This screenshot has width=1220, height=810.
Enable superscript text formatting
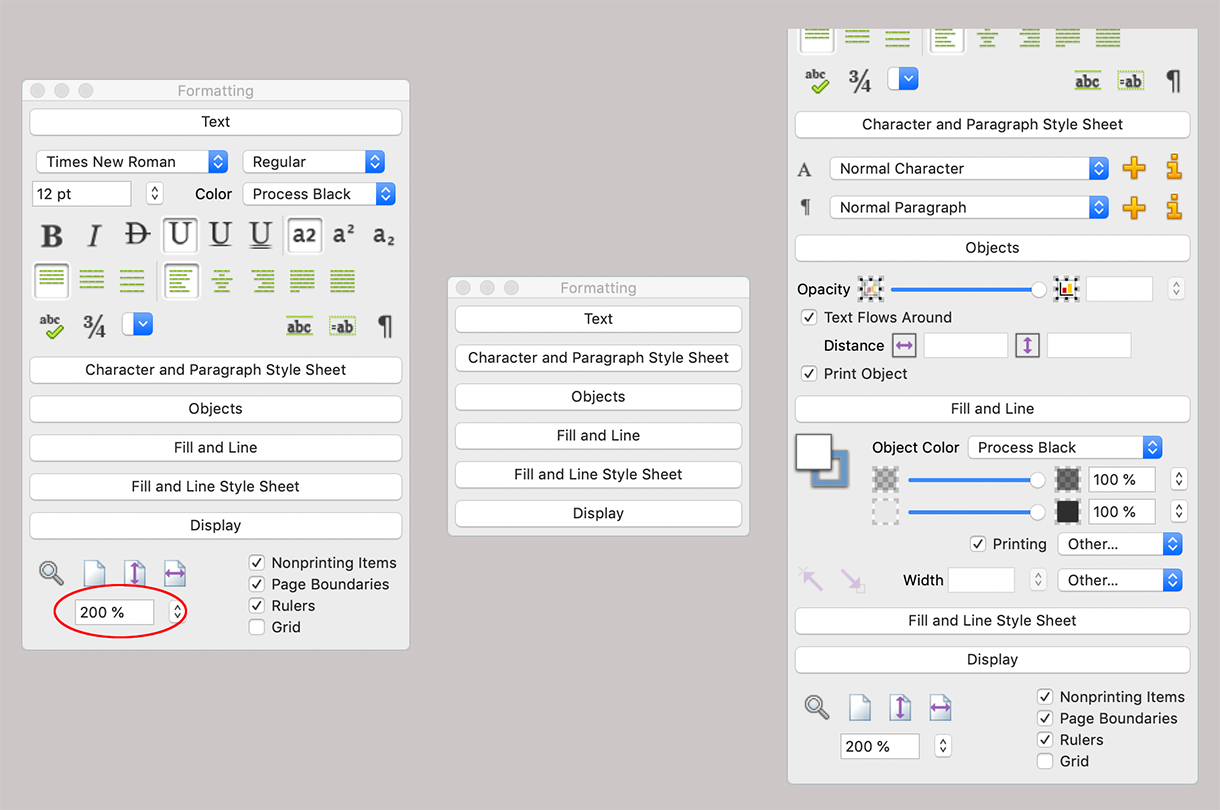344,235
